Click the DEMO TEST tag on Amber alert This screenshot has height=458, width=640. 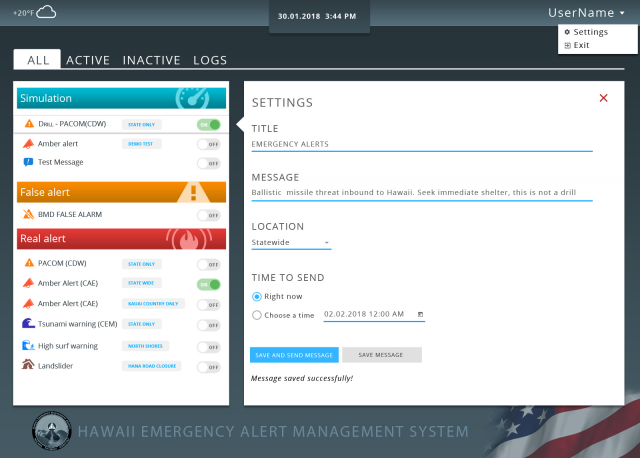(142, 144)
